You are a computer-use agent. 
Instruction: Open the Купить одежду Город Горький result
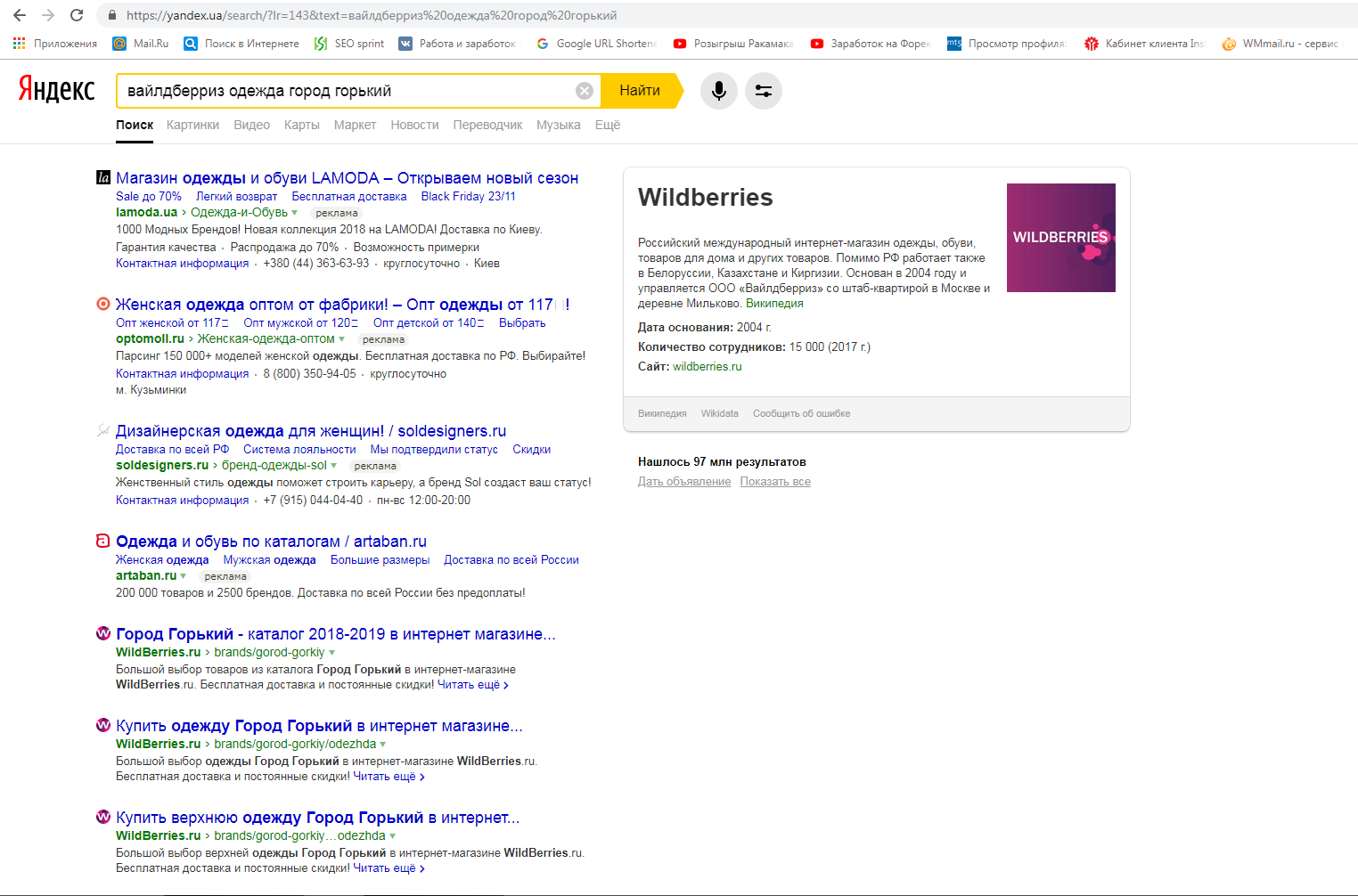[x=319, y=726]
